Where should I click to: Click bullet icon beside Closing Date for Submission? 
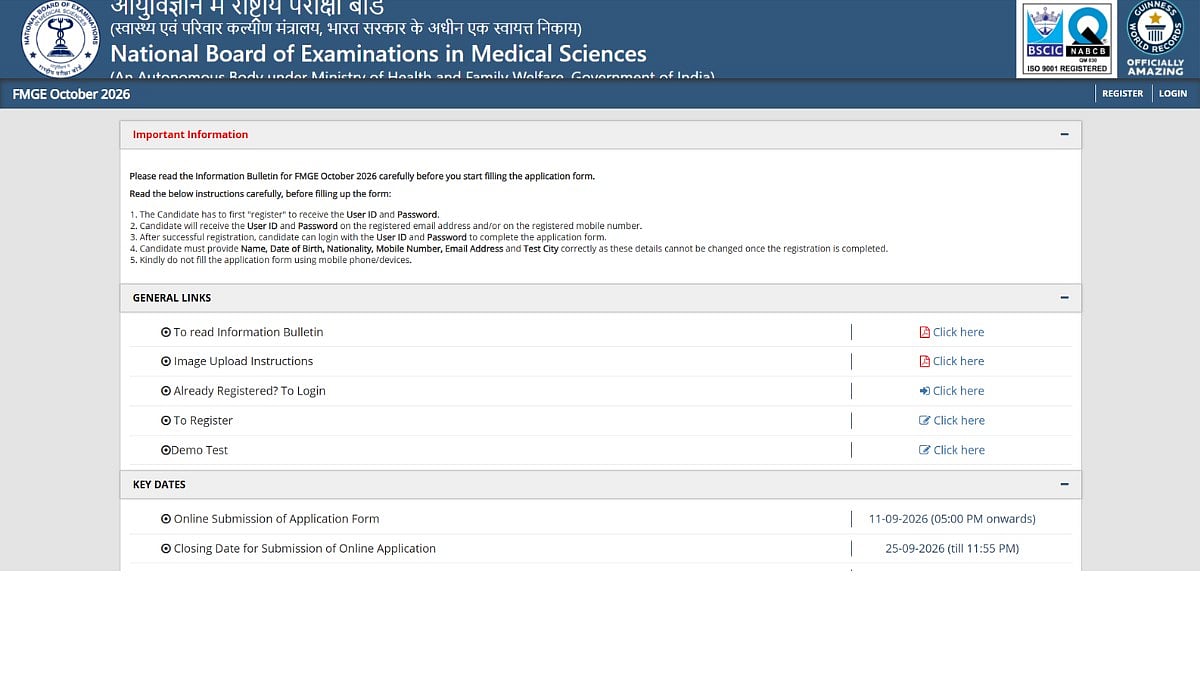pos(166,549)
